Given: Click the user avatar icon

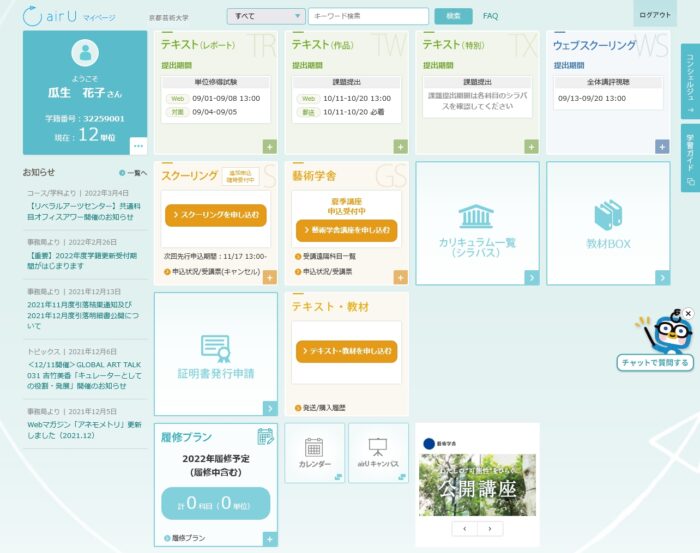Looking at the screenshot, I should click(x=85, y=54).
